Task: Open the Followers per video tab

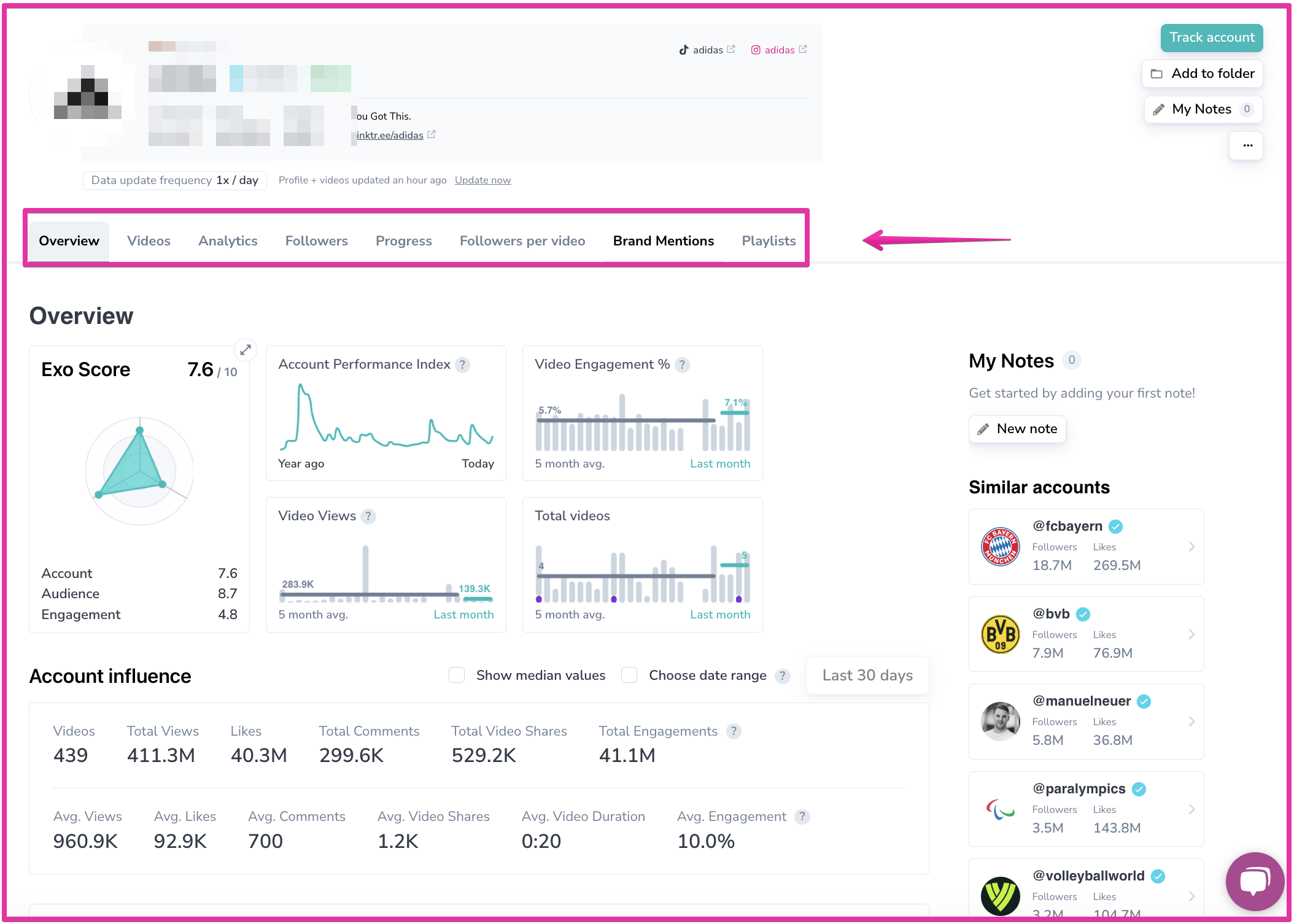Action: 522,241
